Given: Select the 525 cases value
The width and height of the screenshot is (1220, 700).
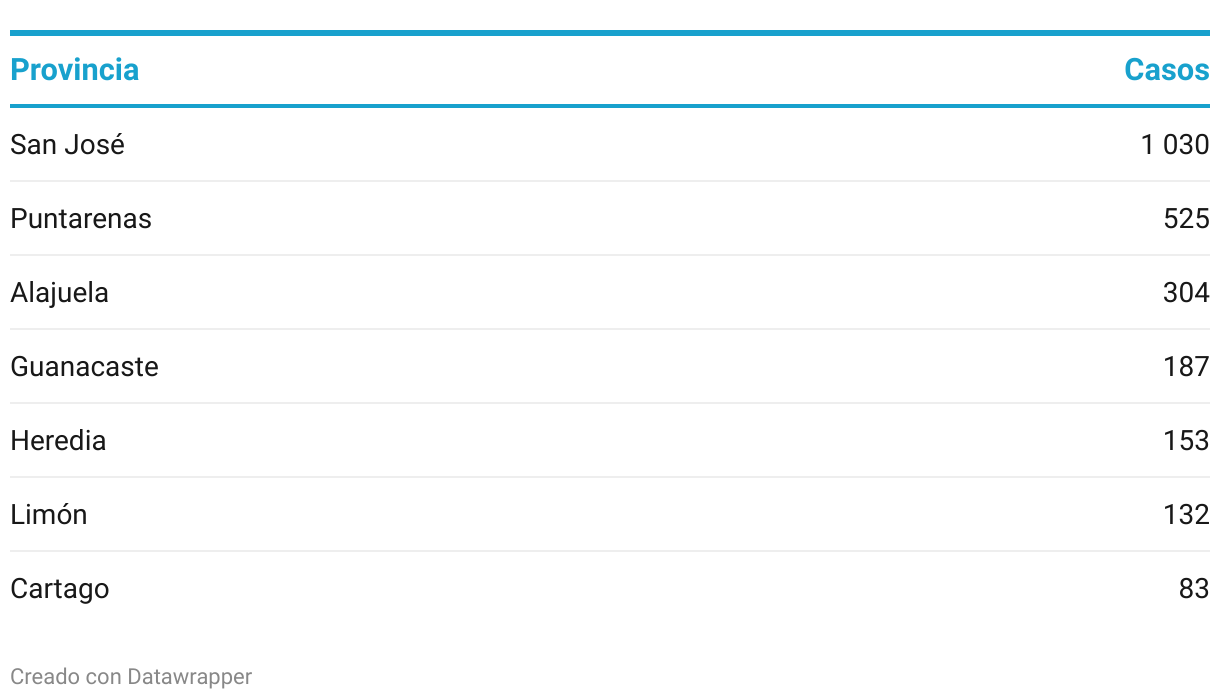Looking at the screenshot, I should coord(1186,219).
